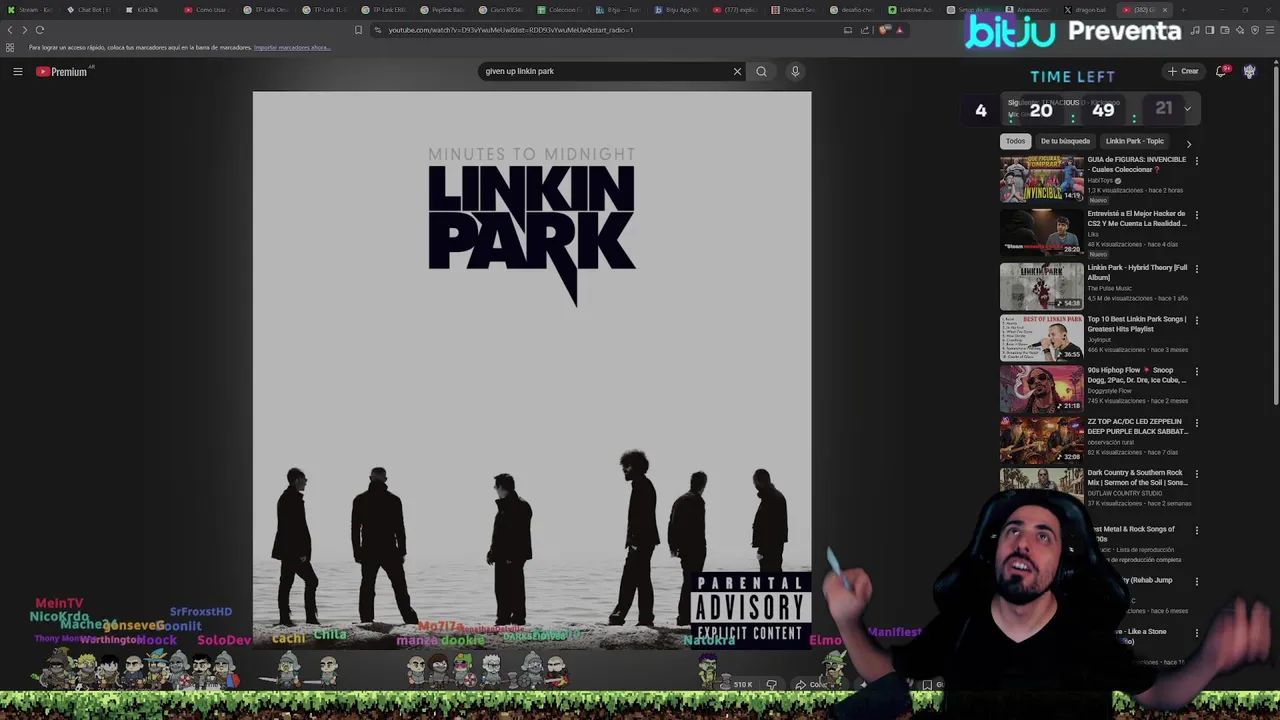The image size is (1280, 720).
Task: Open options for 'Dark Country & Southern Rock'
Action: click(1196, 474)
